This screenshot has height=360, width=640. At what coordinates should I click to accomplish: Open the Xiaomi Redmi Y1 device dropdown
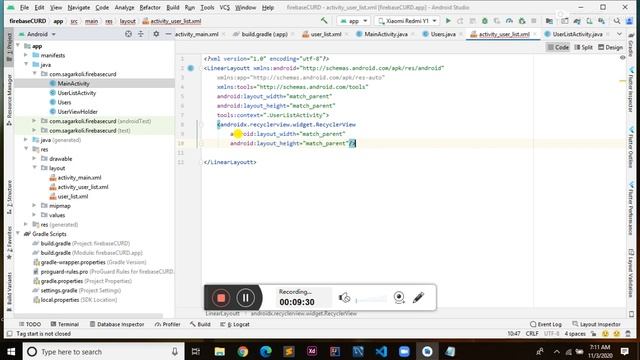coord(407,21)
